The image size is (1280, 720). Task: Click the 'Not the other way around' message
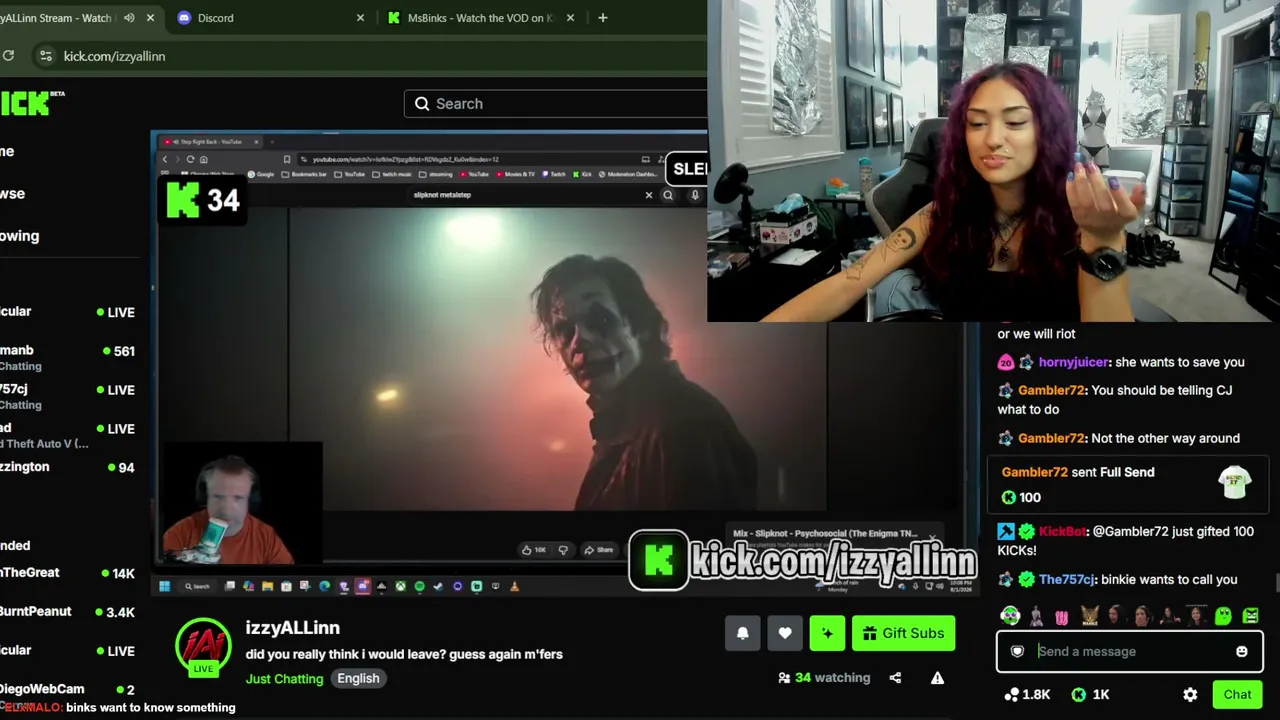1165,439
